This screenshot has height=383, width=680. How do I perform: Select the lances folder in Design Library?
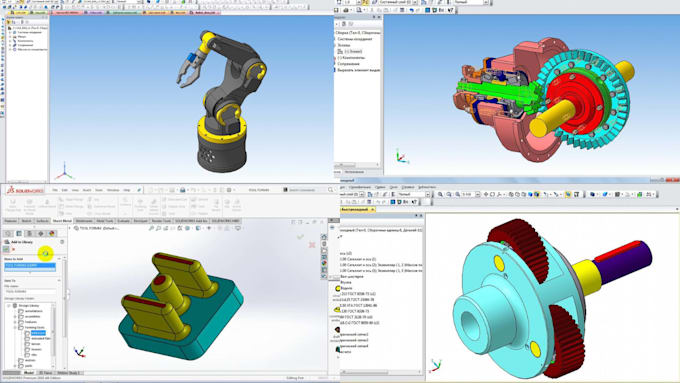click(36, 344)
